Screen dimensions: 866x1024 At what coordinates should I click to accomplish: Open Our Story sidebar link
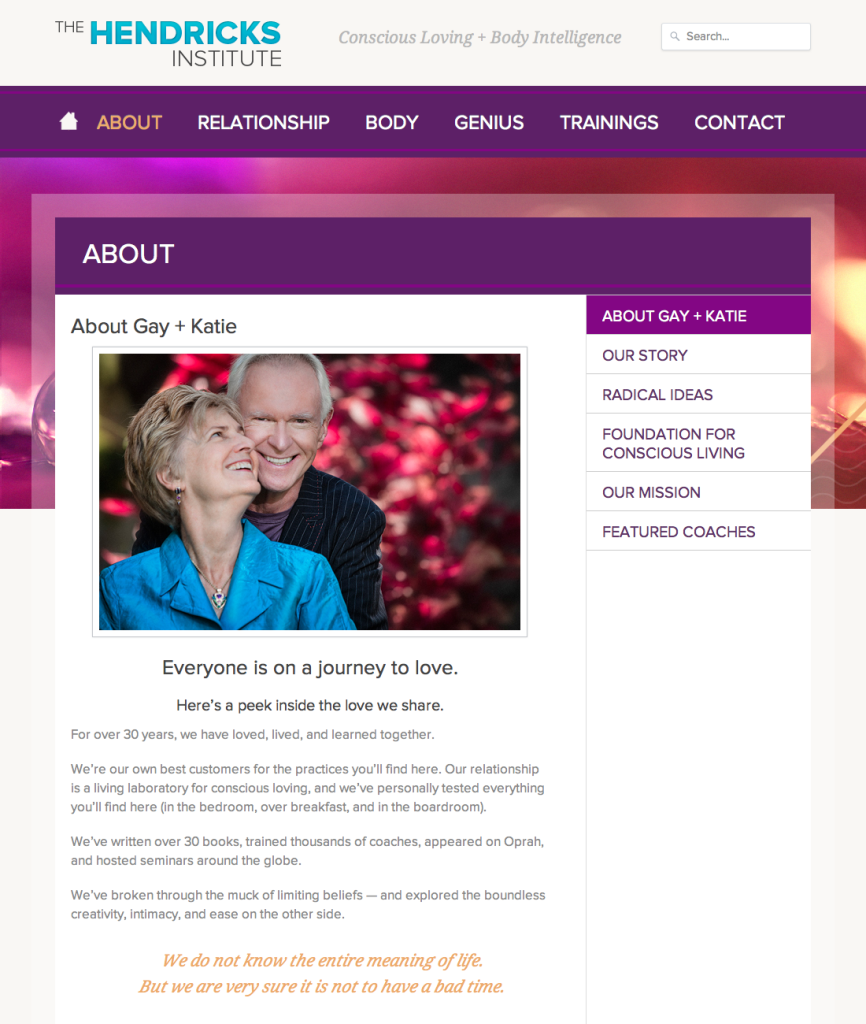coord(698,355)
